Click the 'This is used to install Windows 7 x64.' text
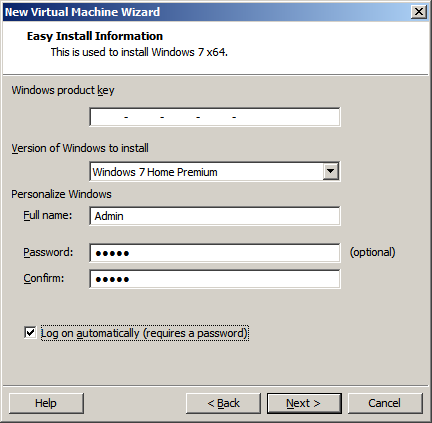The height and width of the screenshot is (423, 432). point(139,52)
